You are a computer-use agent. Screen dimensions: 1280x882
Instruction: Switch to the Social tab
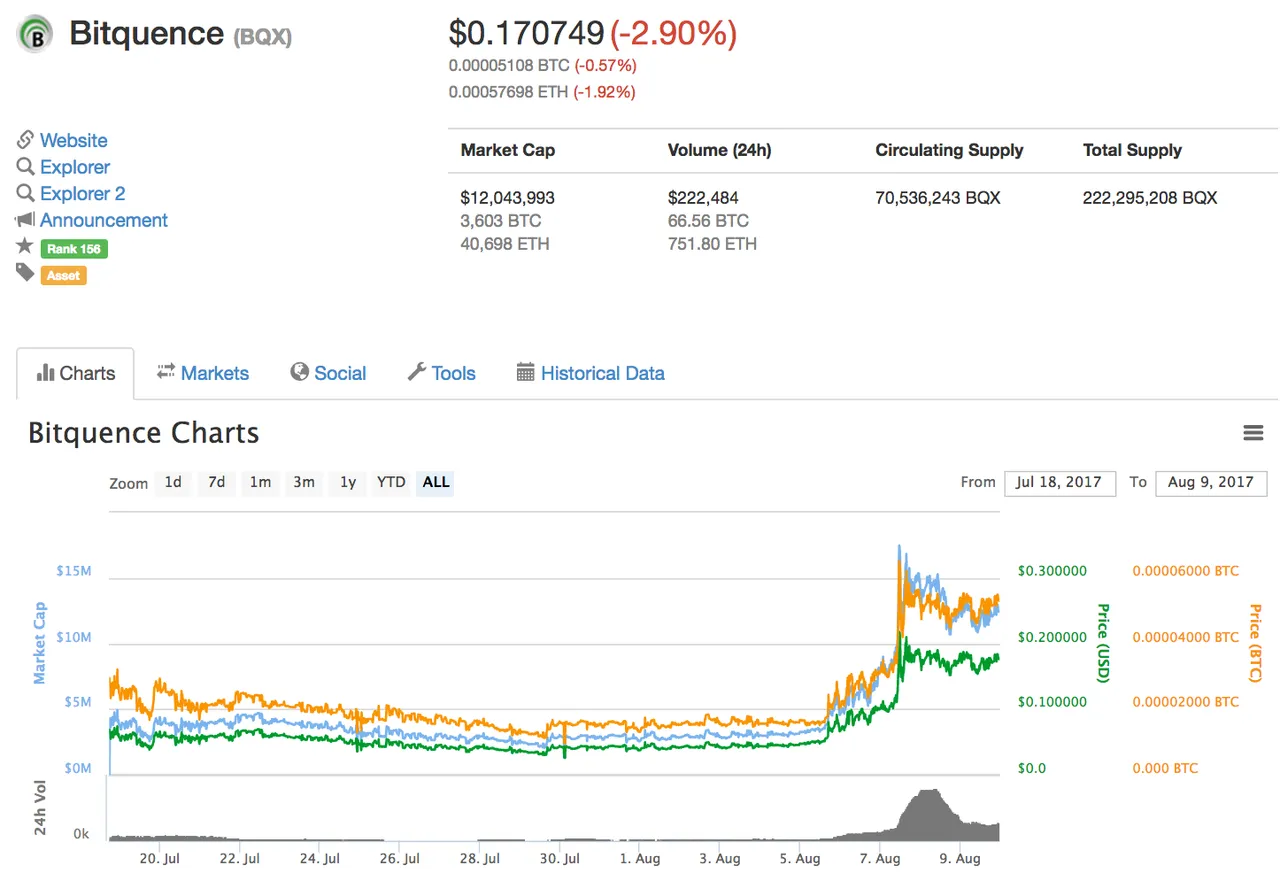tap(328, 373)
